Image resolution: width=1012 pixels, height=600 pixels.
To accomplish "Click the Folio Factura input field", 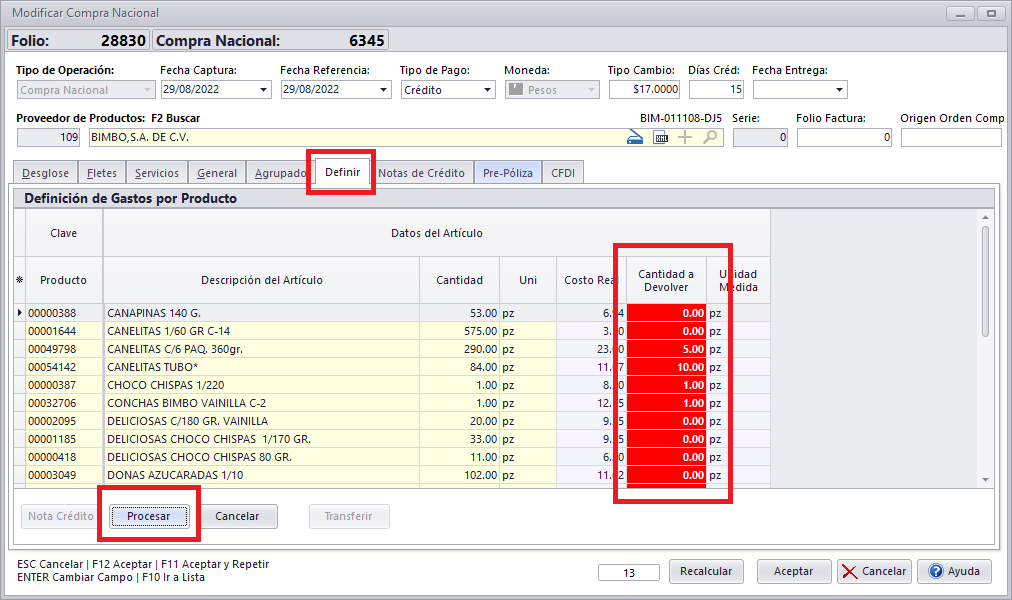I will pos(844,138).
